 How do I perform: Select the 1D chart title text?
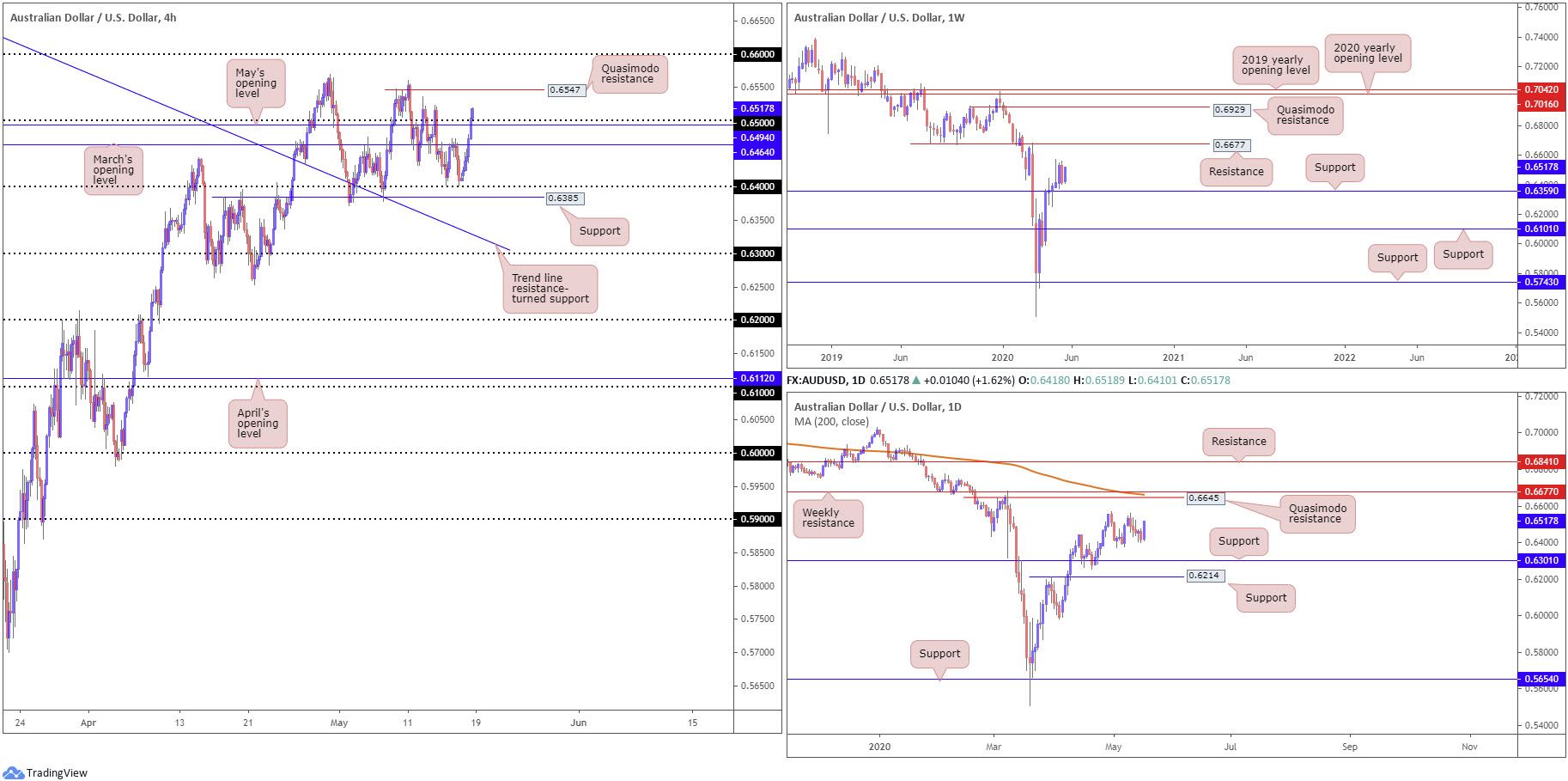tap(878, 406)
